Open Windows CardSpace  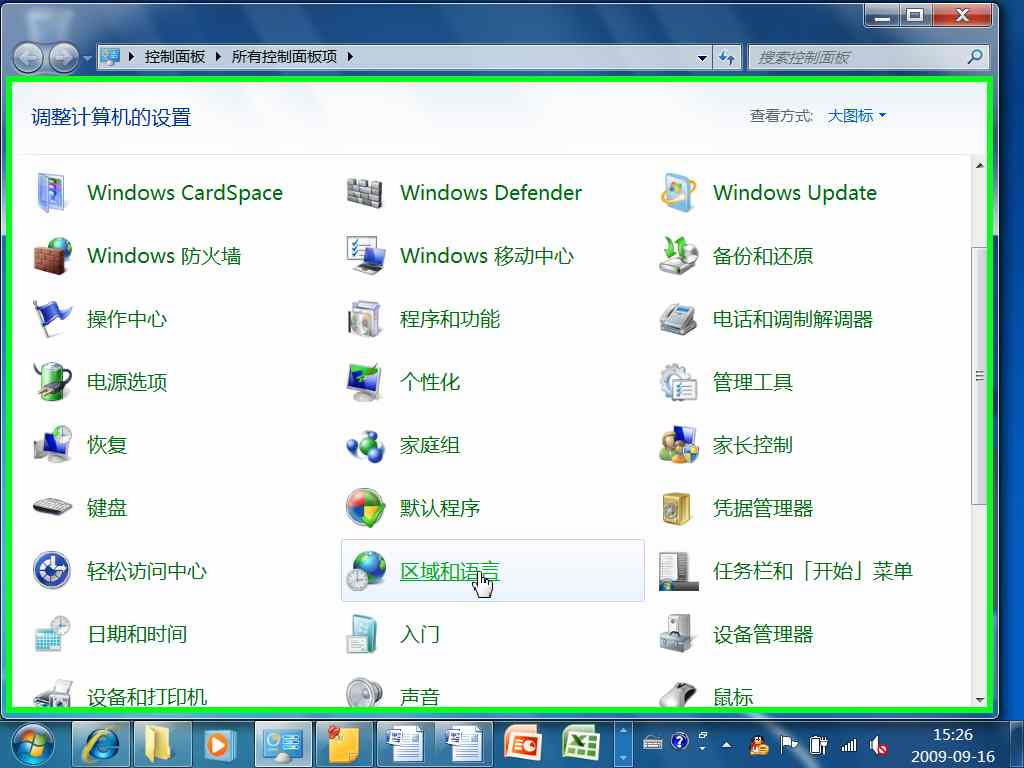click(159, 193)
